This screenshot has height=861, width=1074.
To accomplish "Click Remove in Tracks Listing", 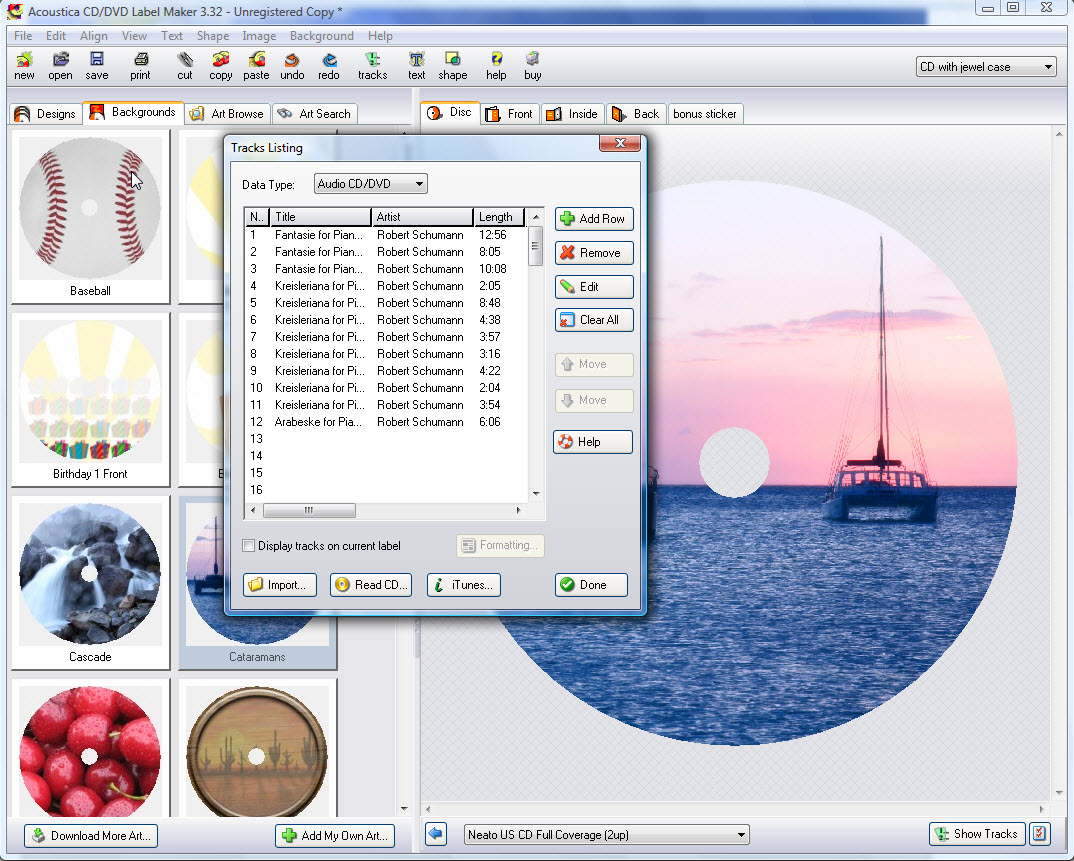I will [594, 253].
